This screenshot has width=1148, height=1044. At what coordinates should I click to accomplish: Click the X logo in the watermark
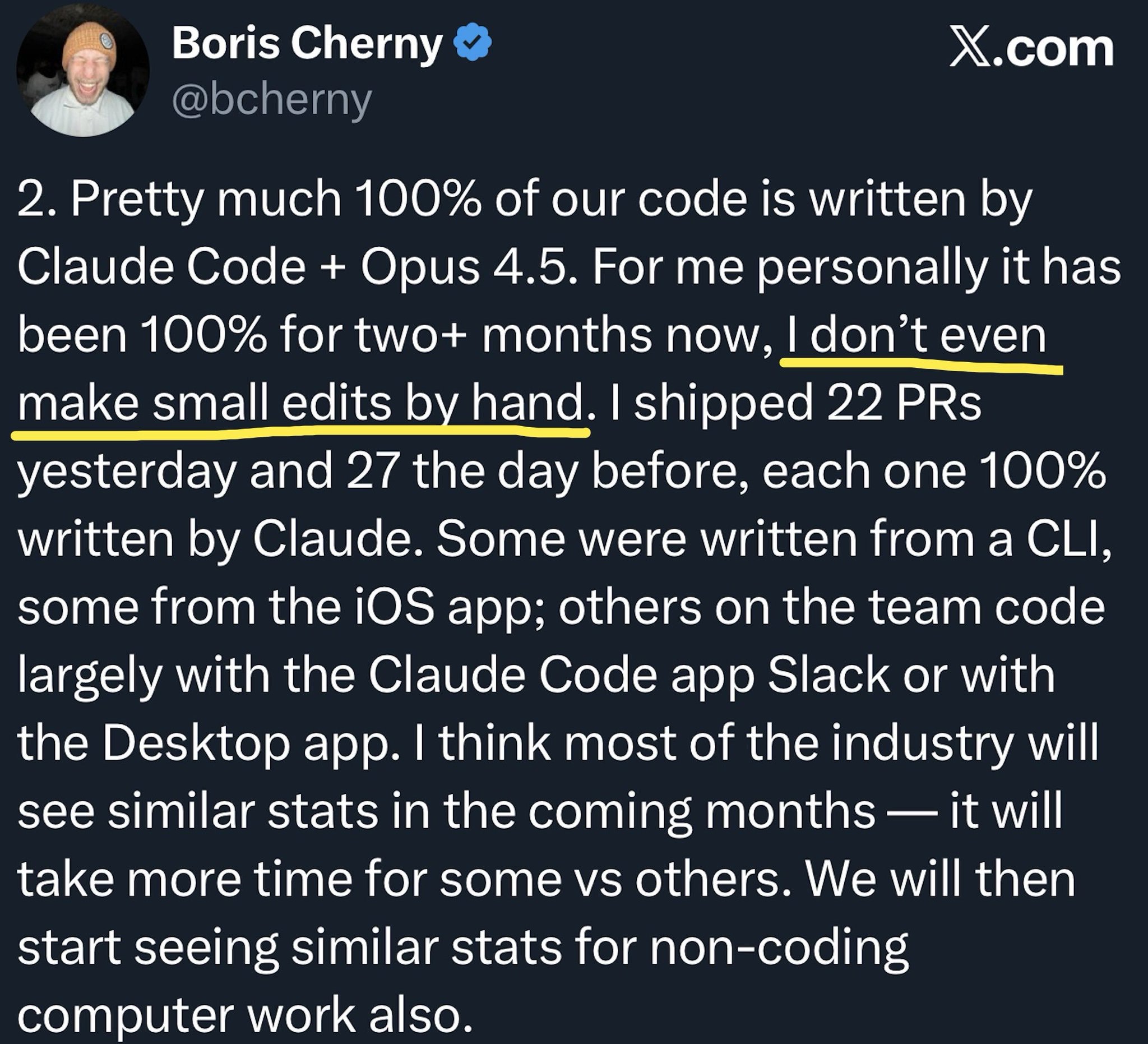coord(971,49)
